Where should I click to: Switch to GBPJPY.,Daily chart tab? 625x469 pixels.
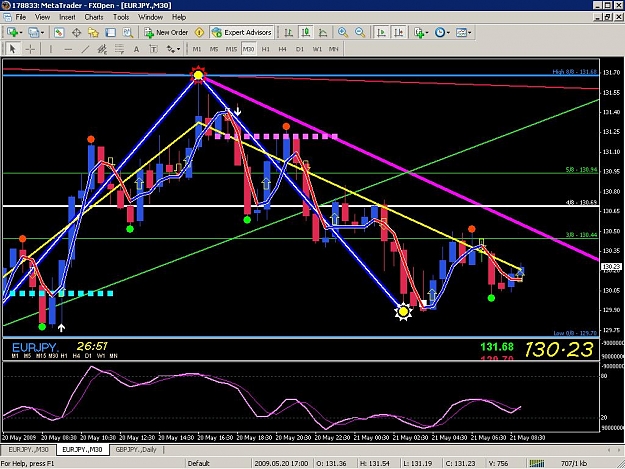[x=136, y=449]
